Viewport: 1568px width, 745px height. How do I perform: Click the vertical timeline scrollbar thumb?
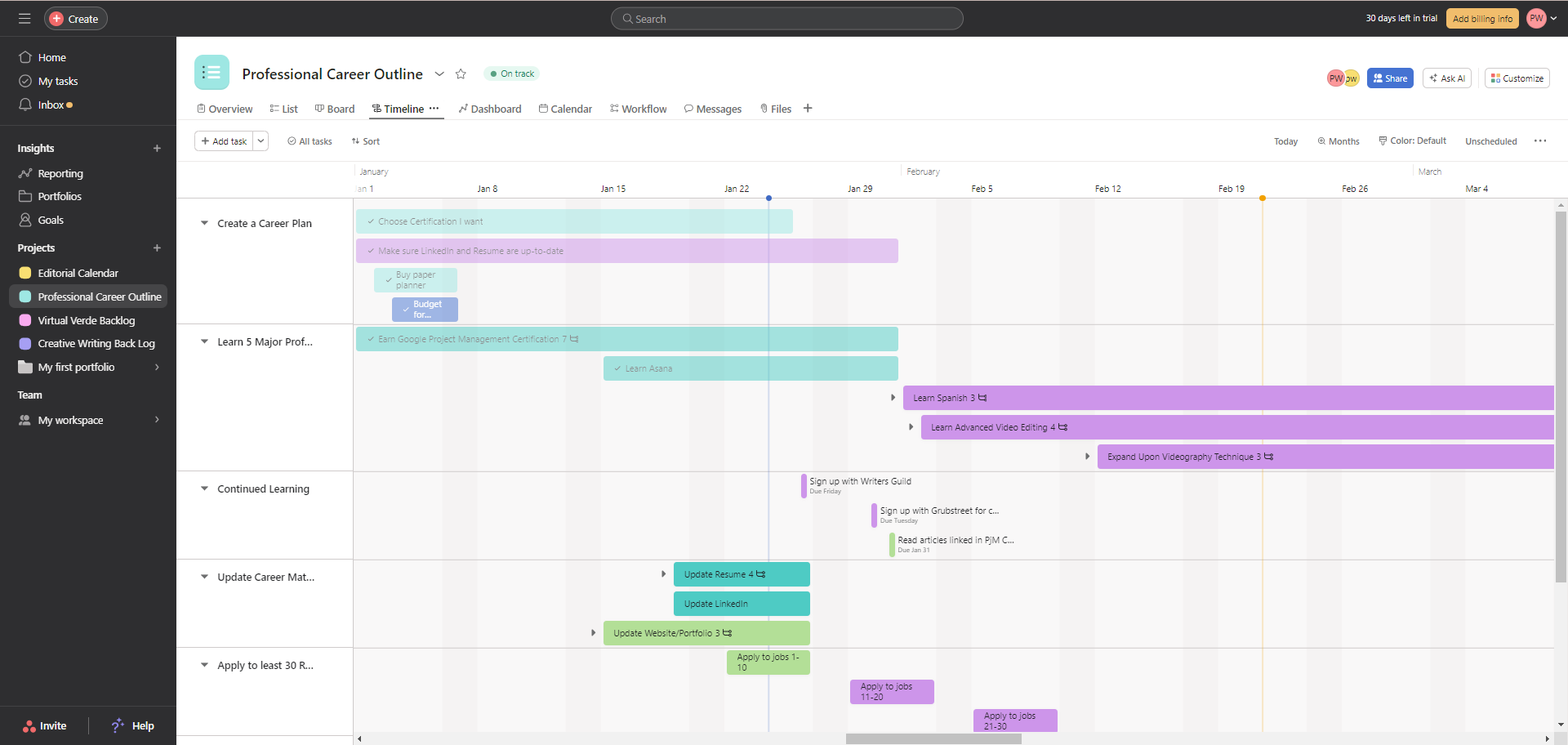[1561, 396]
